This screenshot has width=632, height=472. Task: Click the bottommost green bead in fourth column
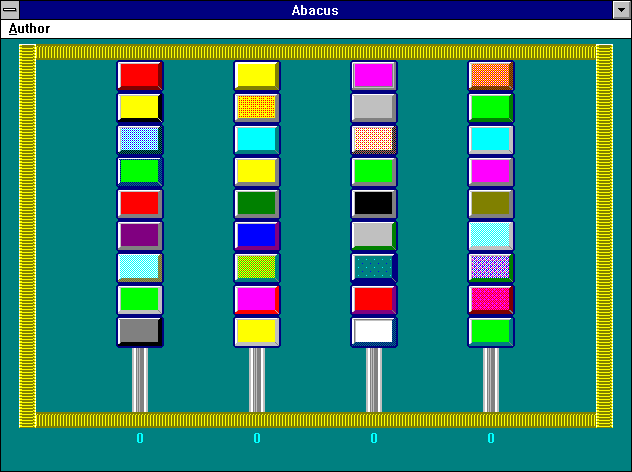pos(491,332)
